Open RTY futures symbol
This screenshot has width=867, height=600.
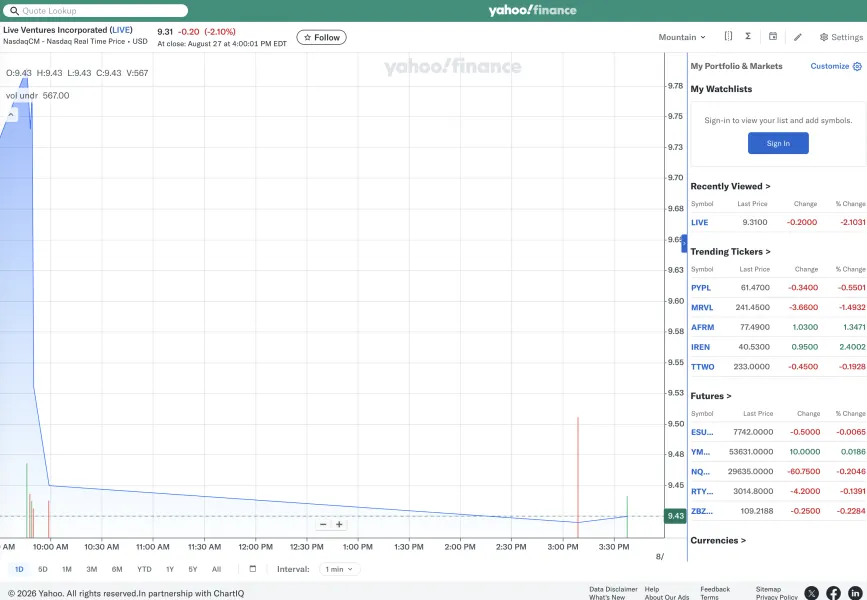[702, 491]
